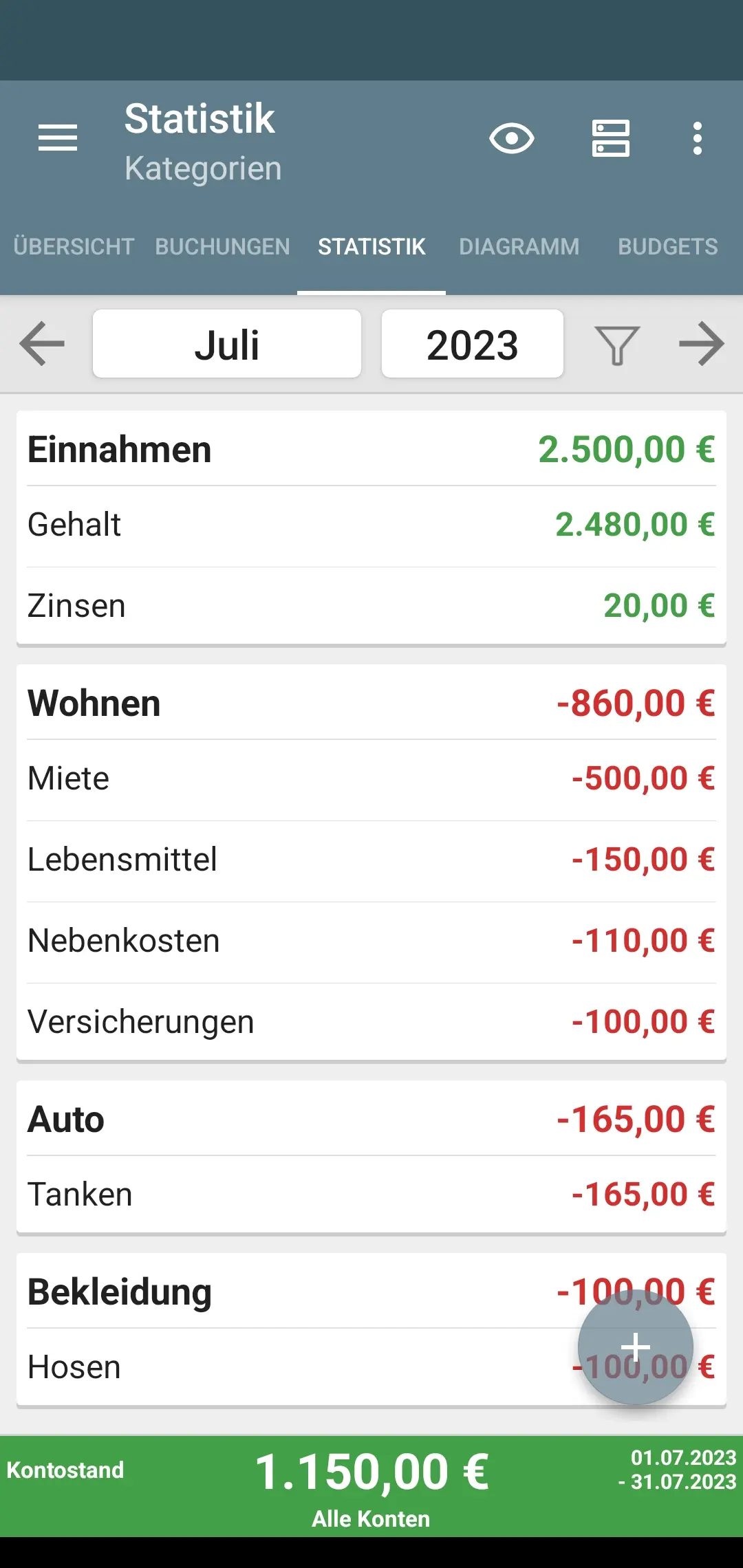Tap the plus button to add booking
This screenshot has height=1568, width=743.
pos(635,1347)
